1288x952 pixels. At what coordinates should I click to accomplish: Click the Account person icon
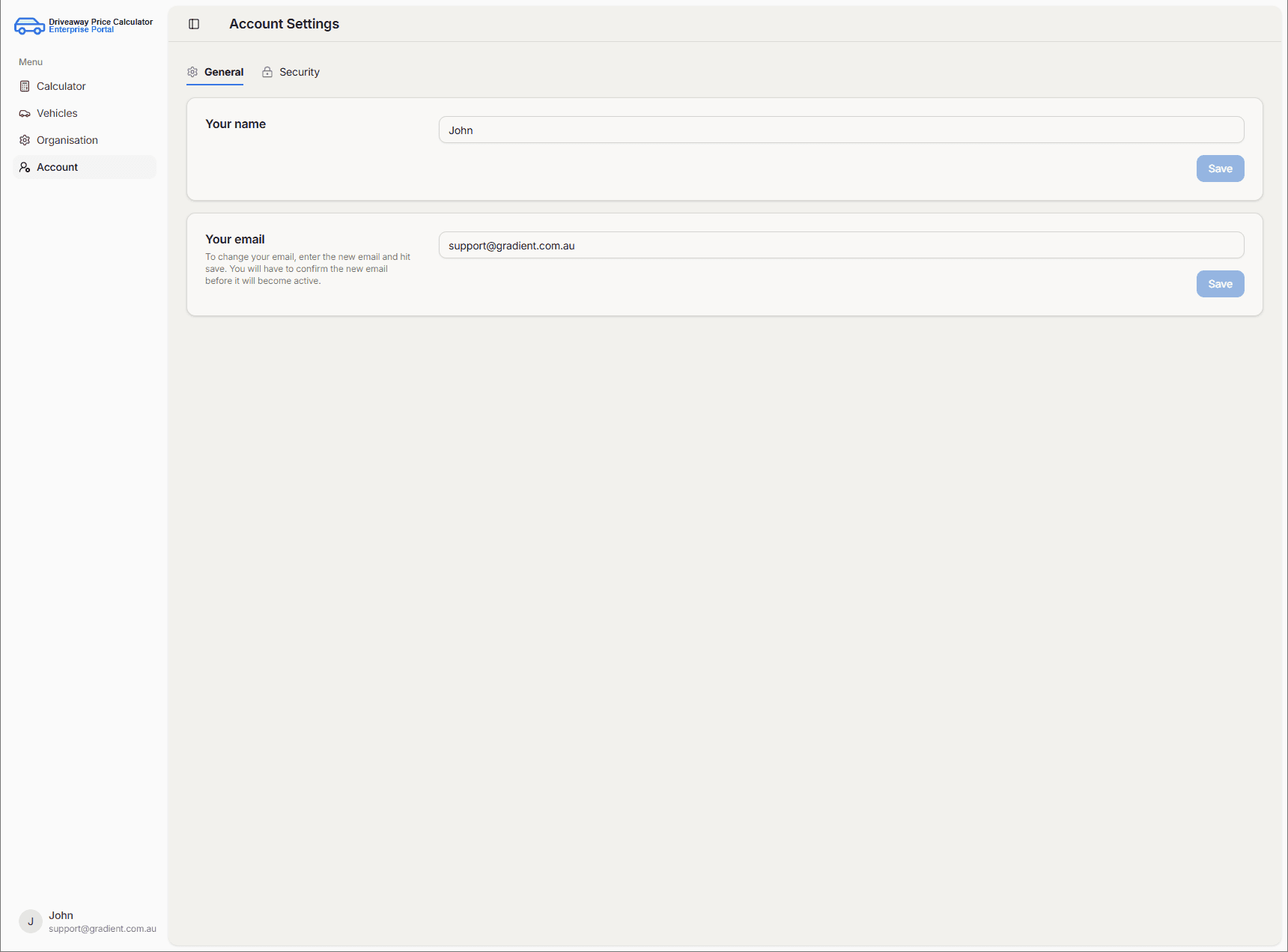[x=25, y=167]
